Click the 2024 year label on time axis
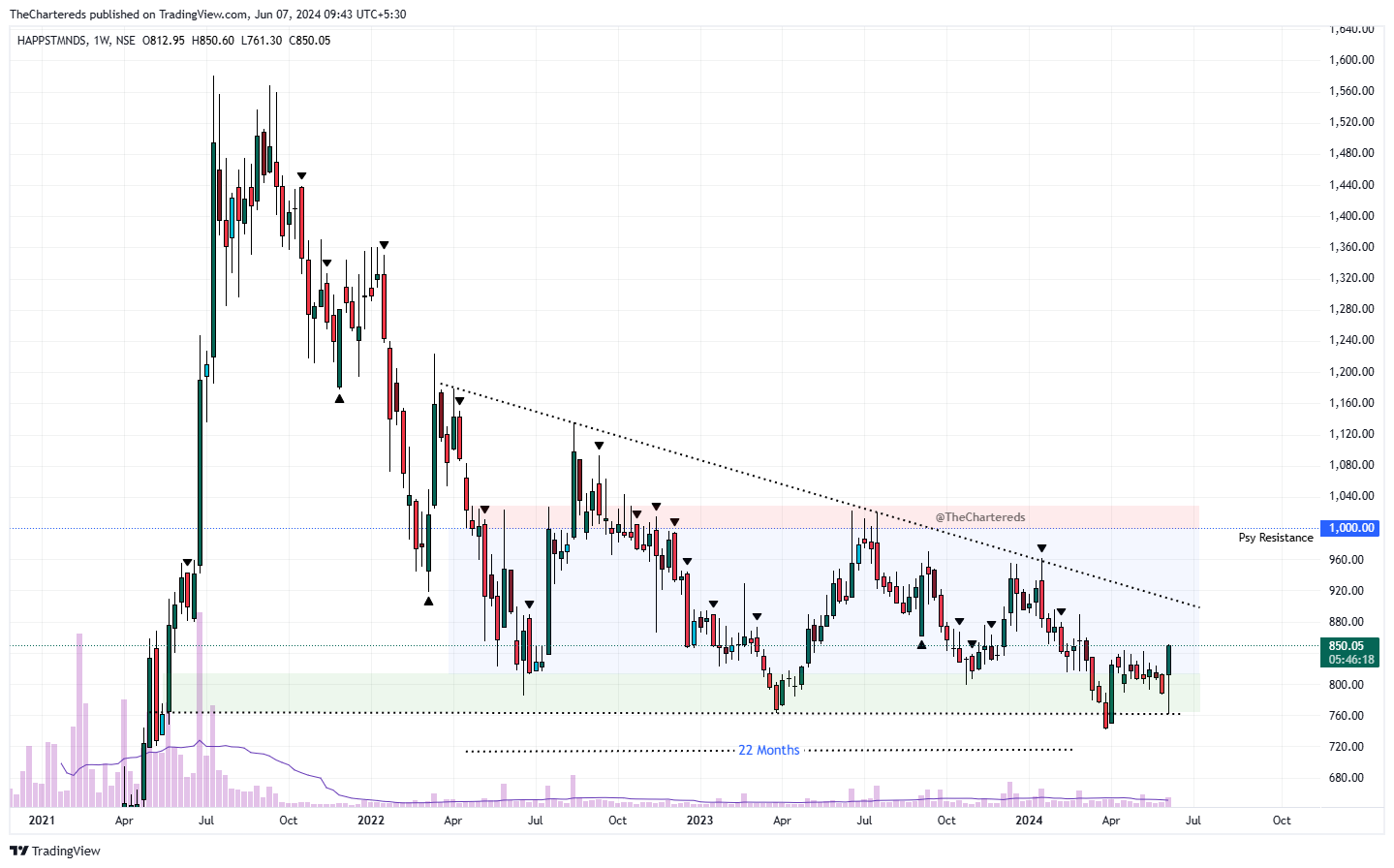This screenshot has width=1394, height=868. tap(1029, 821)
